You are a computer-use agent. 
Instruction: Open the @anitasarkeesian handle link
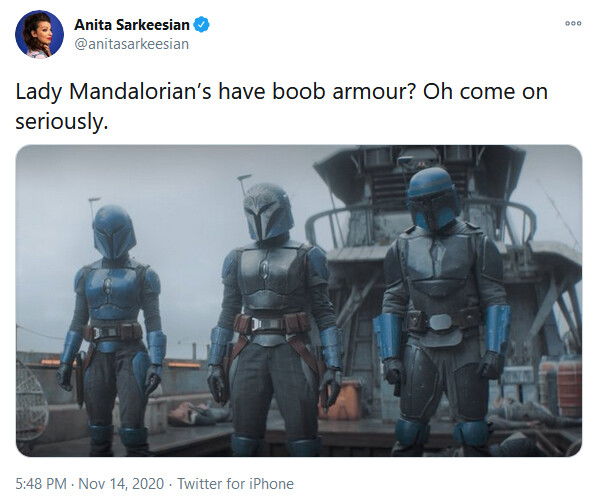click(x=132, y=44)
